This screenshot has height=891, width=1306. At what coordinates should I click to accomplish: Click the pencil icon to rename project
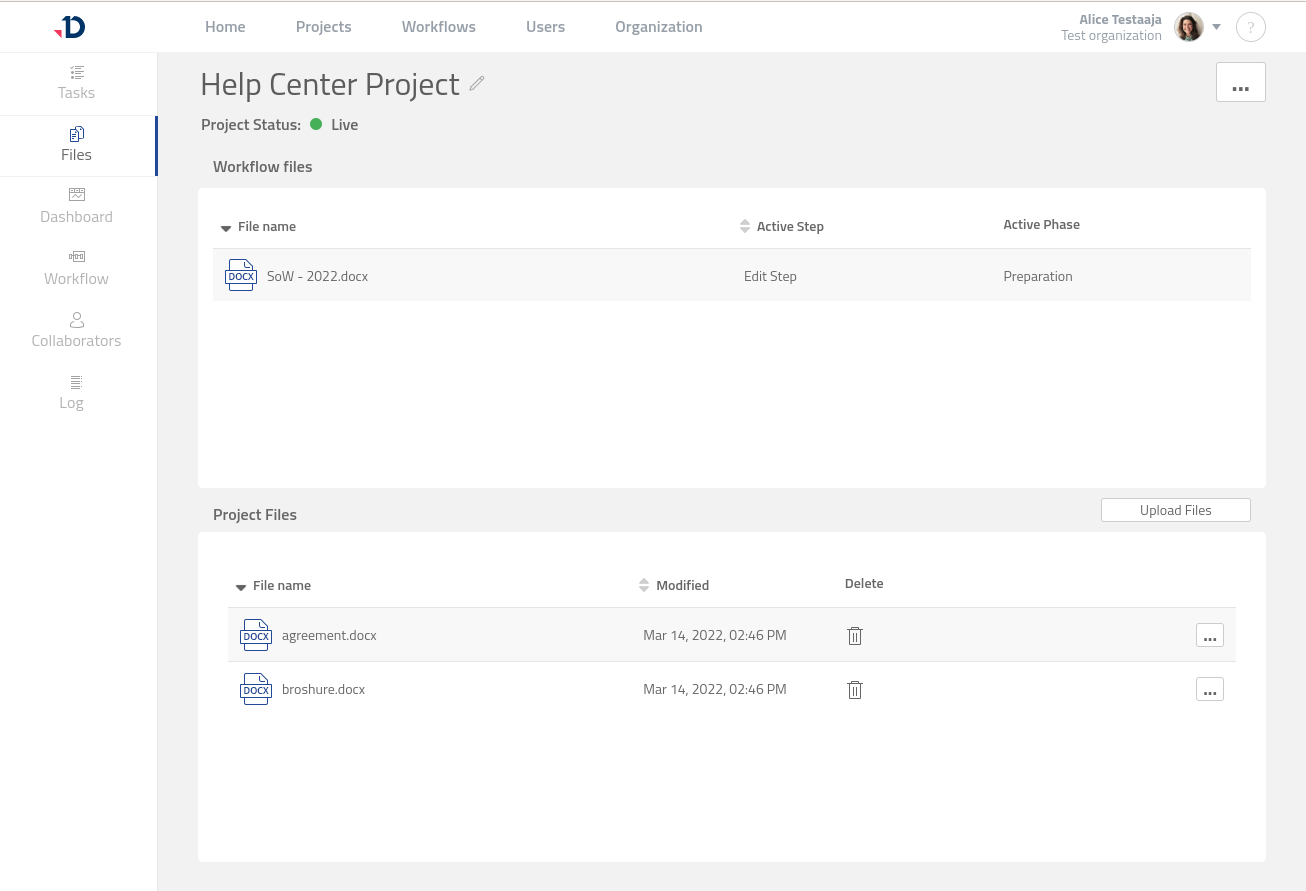tap(477, 84)
